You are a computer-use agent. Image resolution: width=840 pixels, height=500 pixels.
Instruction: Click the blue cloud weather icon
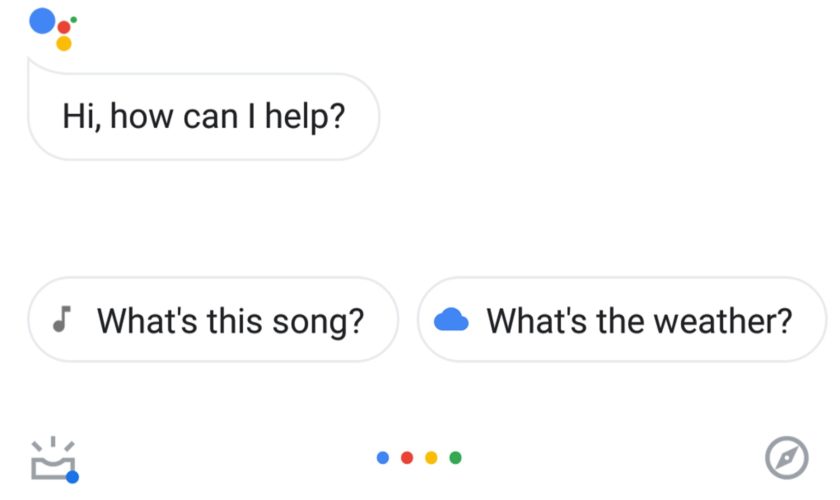tap(452, 320)
